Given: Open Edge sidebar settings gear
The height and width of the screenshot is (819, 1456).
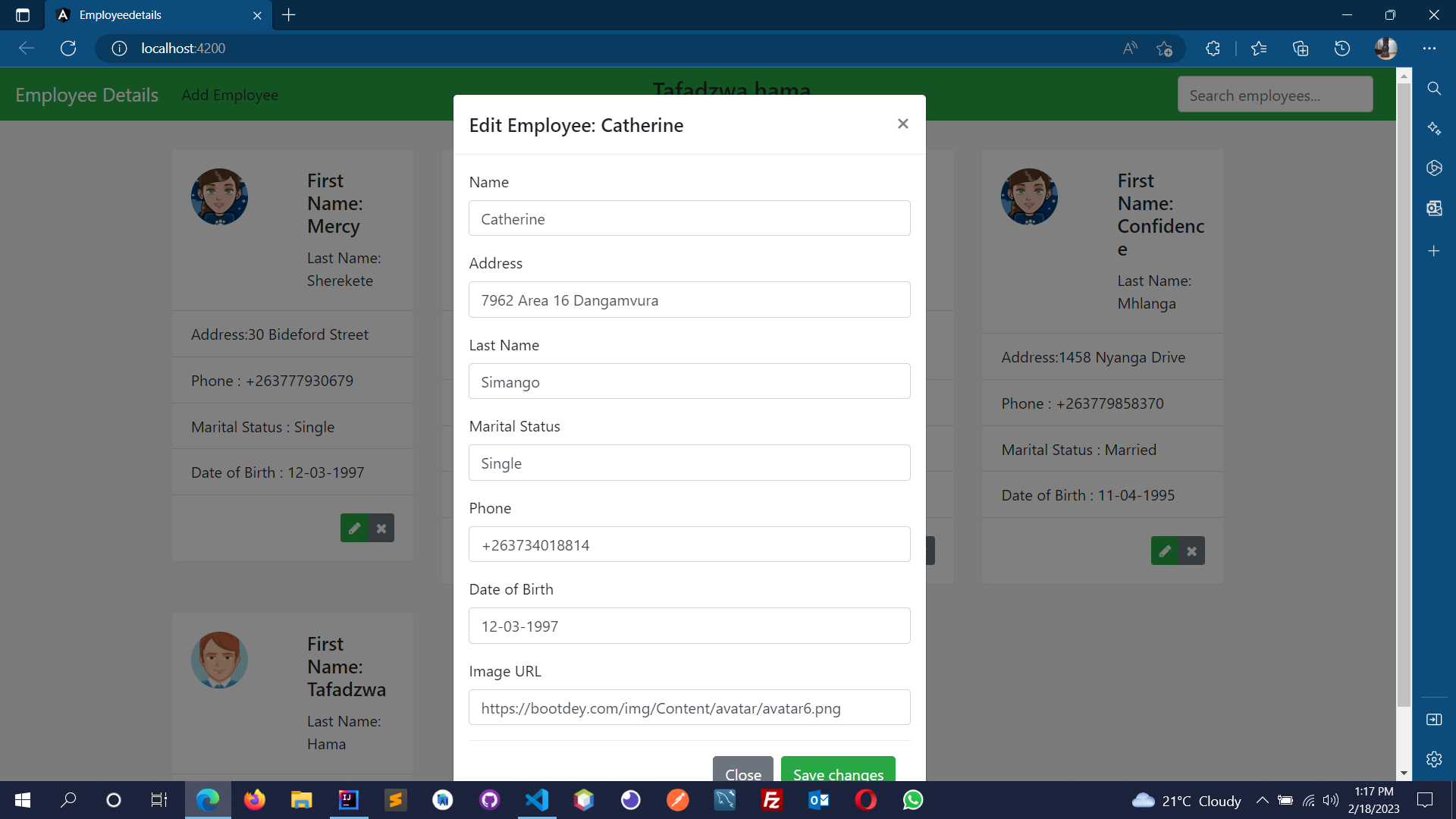Looking at the screenshot, I should pos(1434,759).
